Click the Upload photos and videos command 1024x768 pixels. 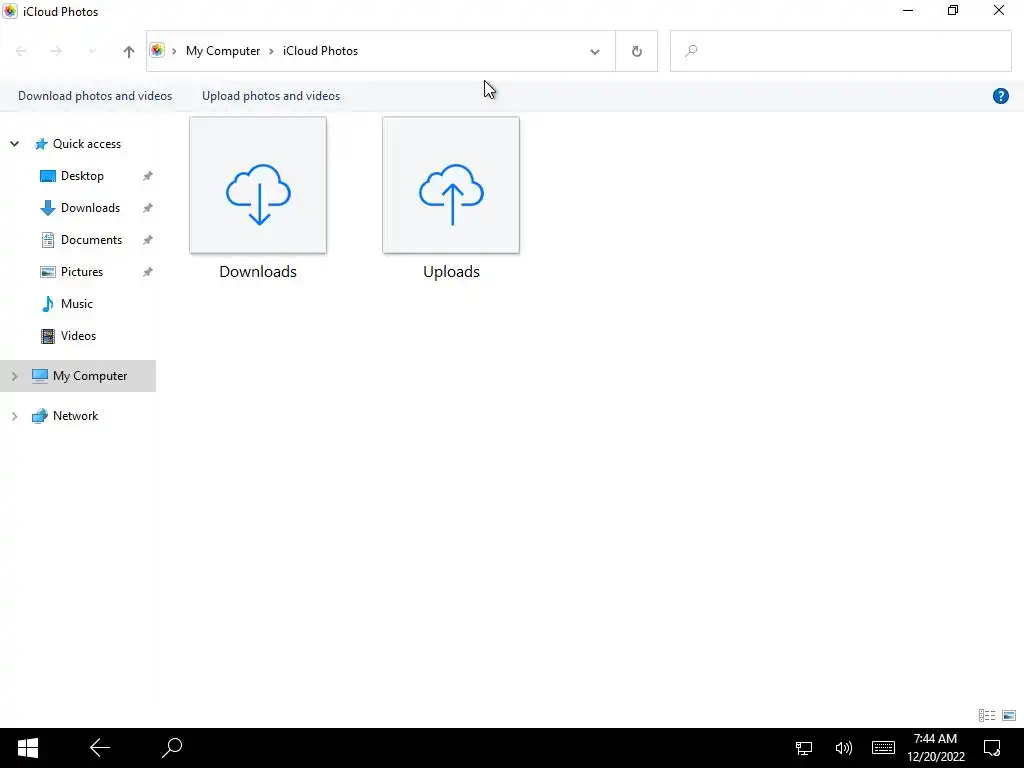click(271, 96)
